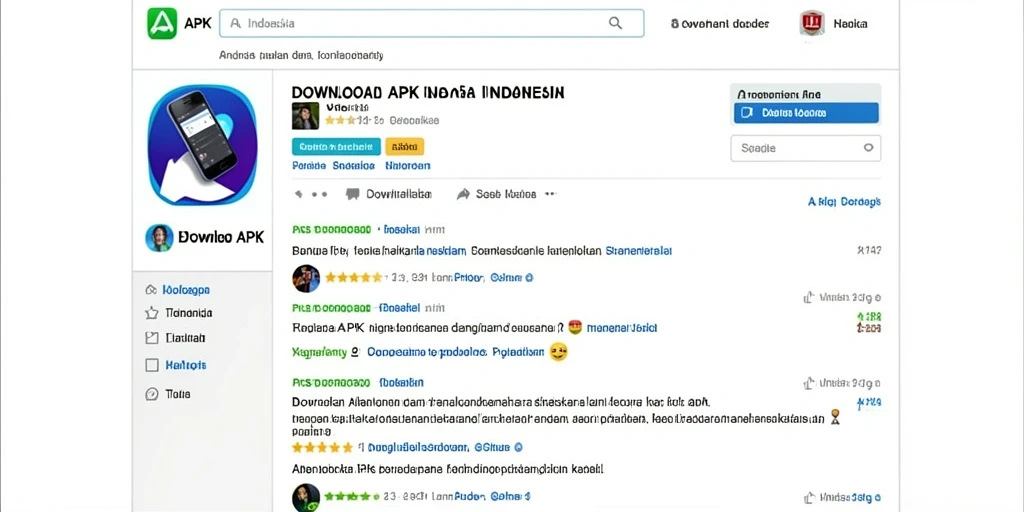Viewport: 1024px width, 512px height.
Task: Click the thumbs-up icon in the bottom row
Action: tap(808, 497)
